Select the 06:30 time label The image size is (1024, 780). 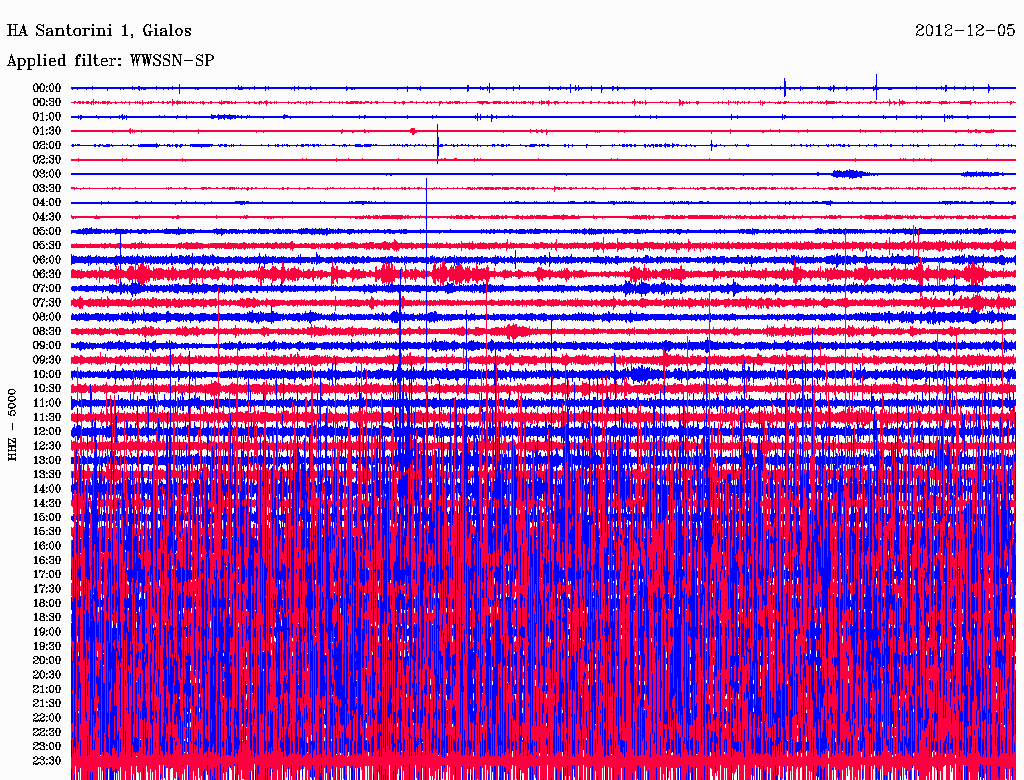pyautogui.click(x=47, y=274)
